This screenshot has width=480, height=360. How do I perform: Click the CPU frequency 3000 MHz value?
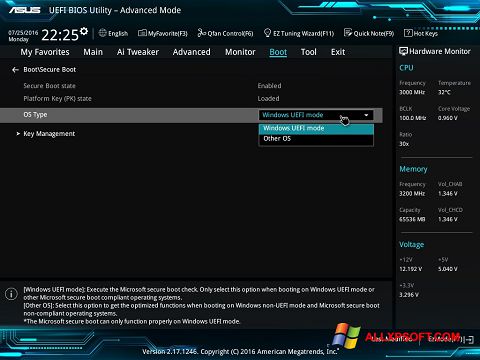(x=412, y=92)
